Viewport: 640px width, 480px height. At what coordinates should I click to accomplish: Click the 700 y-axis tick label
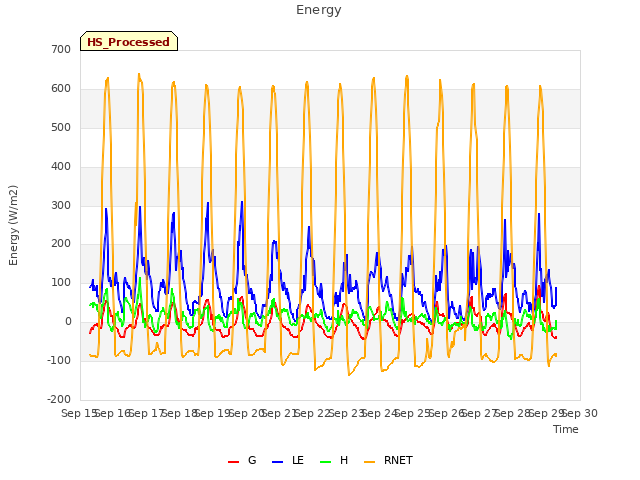point(61,49)
